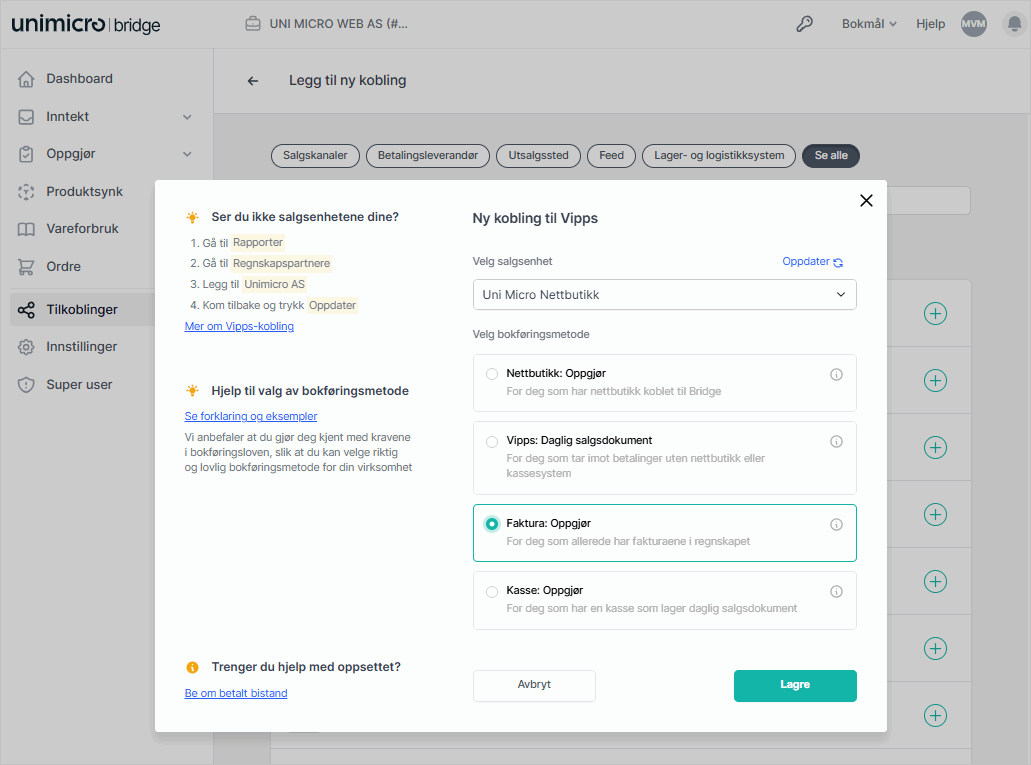The width and height of the screenshot is (1031, 765).
Task: Filter by Feed
Action: (611, 156)
